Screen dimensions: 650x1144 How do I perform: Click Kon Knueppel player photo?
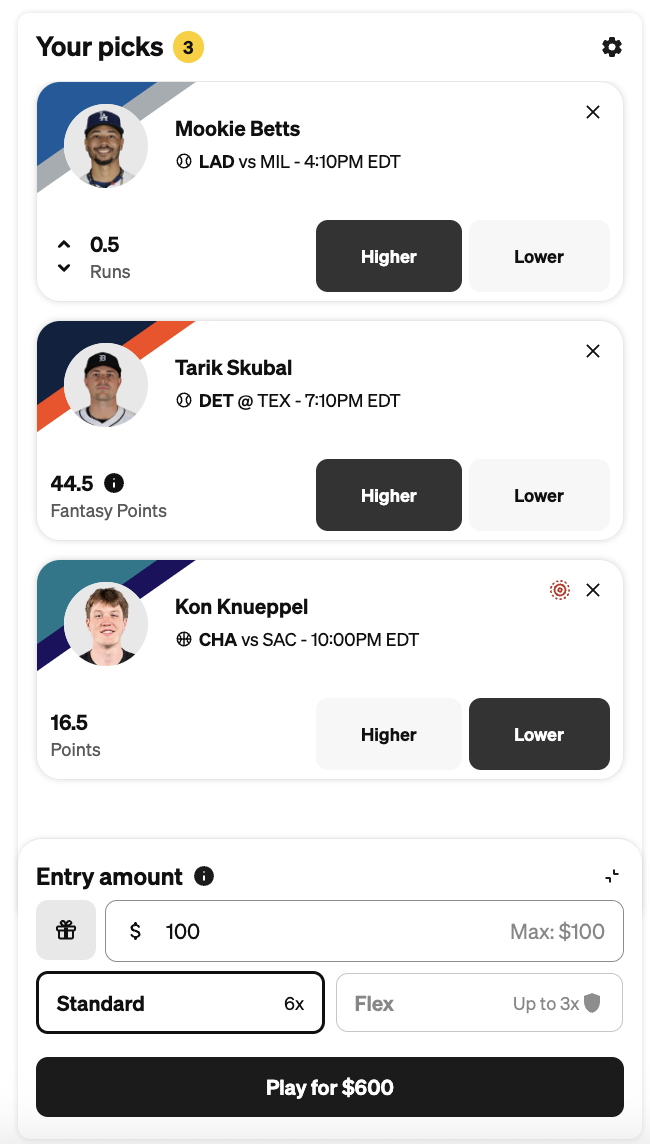[106, 624]
